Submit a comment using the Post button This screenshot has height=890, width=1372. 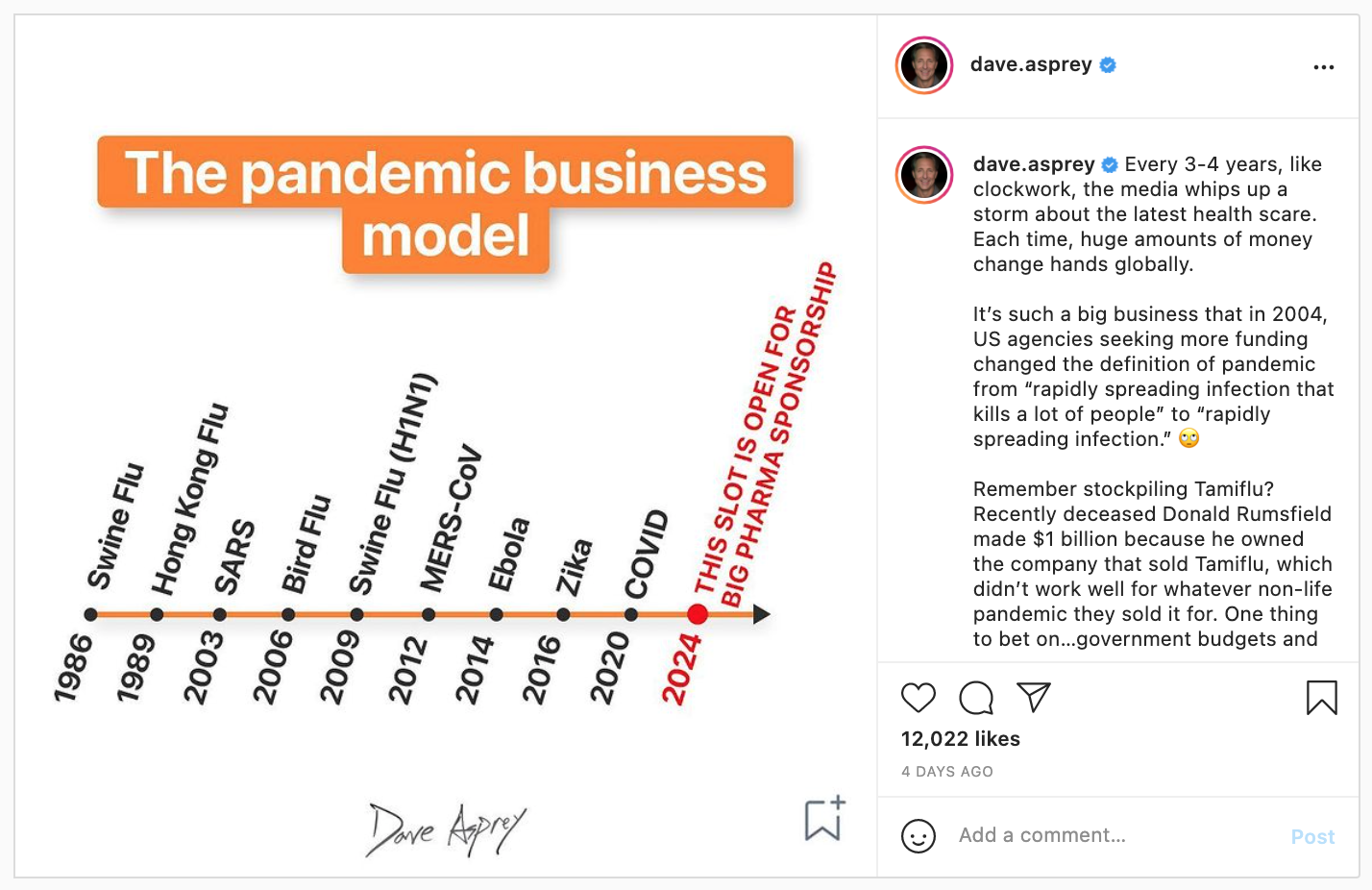click(x=1312, y=835)
